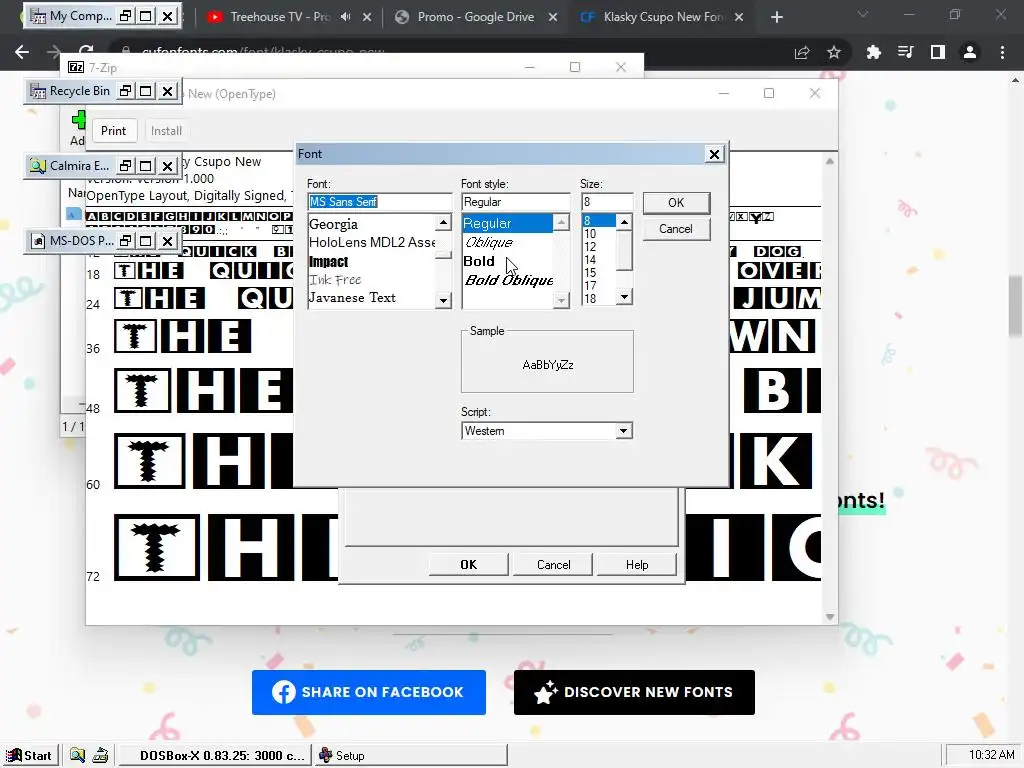The image size is (1024, 768).
Task: Mute the Treehouse TV tab audio icon
Action: (345, 17)
